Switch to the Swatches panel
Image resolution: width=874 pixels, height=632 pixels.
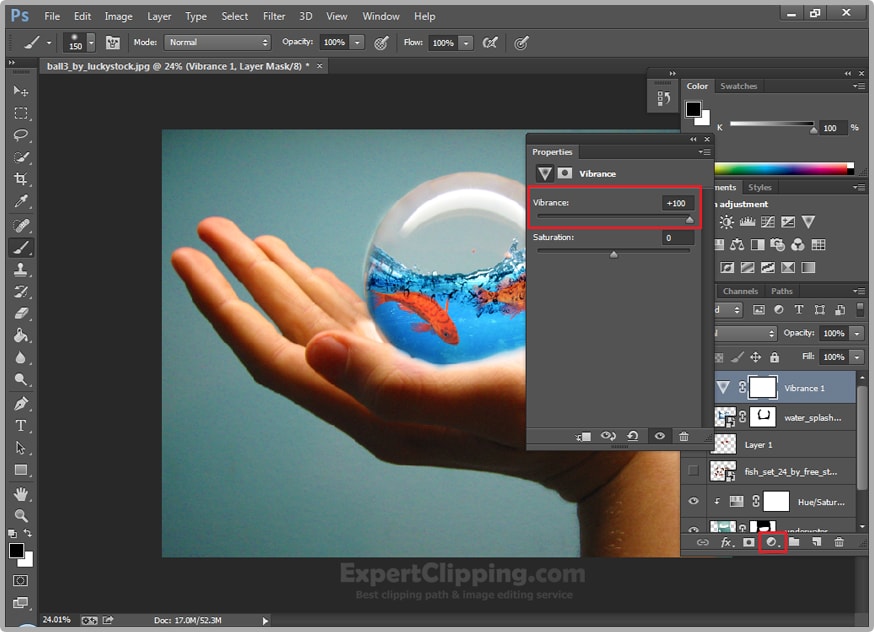(x=739, y=86)
